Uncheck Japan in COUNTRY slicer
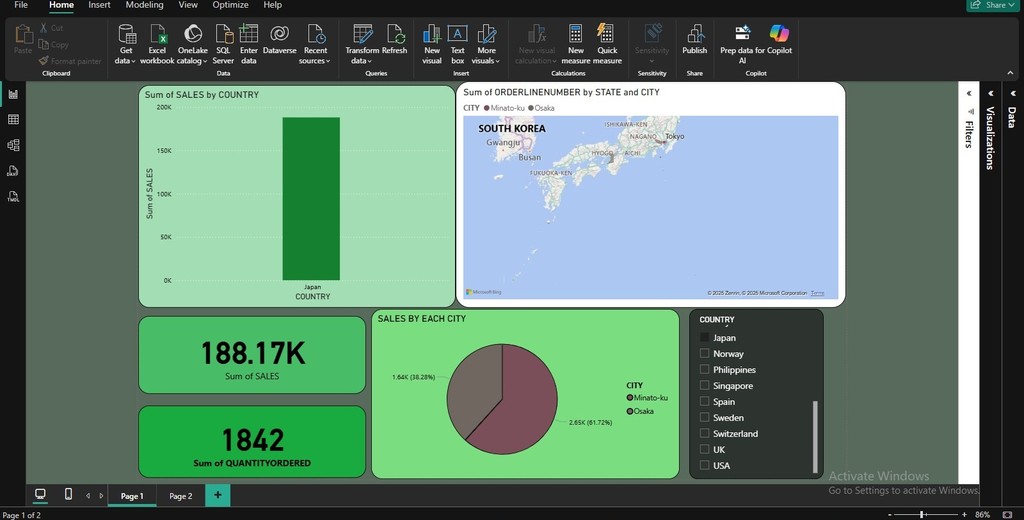Image resolution: width=1024 pixels, height=520 pixels. tap(705, 337)
